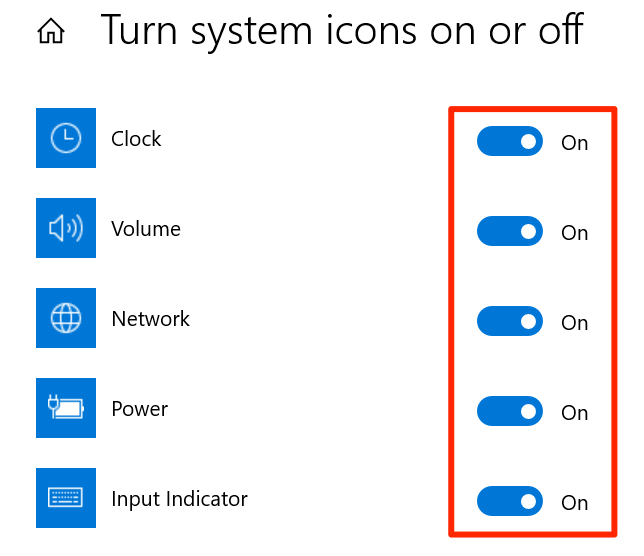The height and width of the screenshot is (556, 644).
Task: Click the Clock system icon tile
Action: point(66,138)
